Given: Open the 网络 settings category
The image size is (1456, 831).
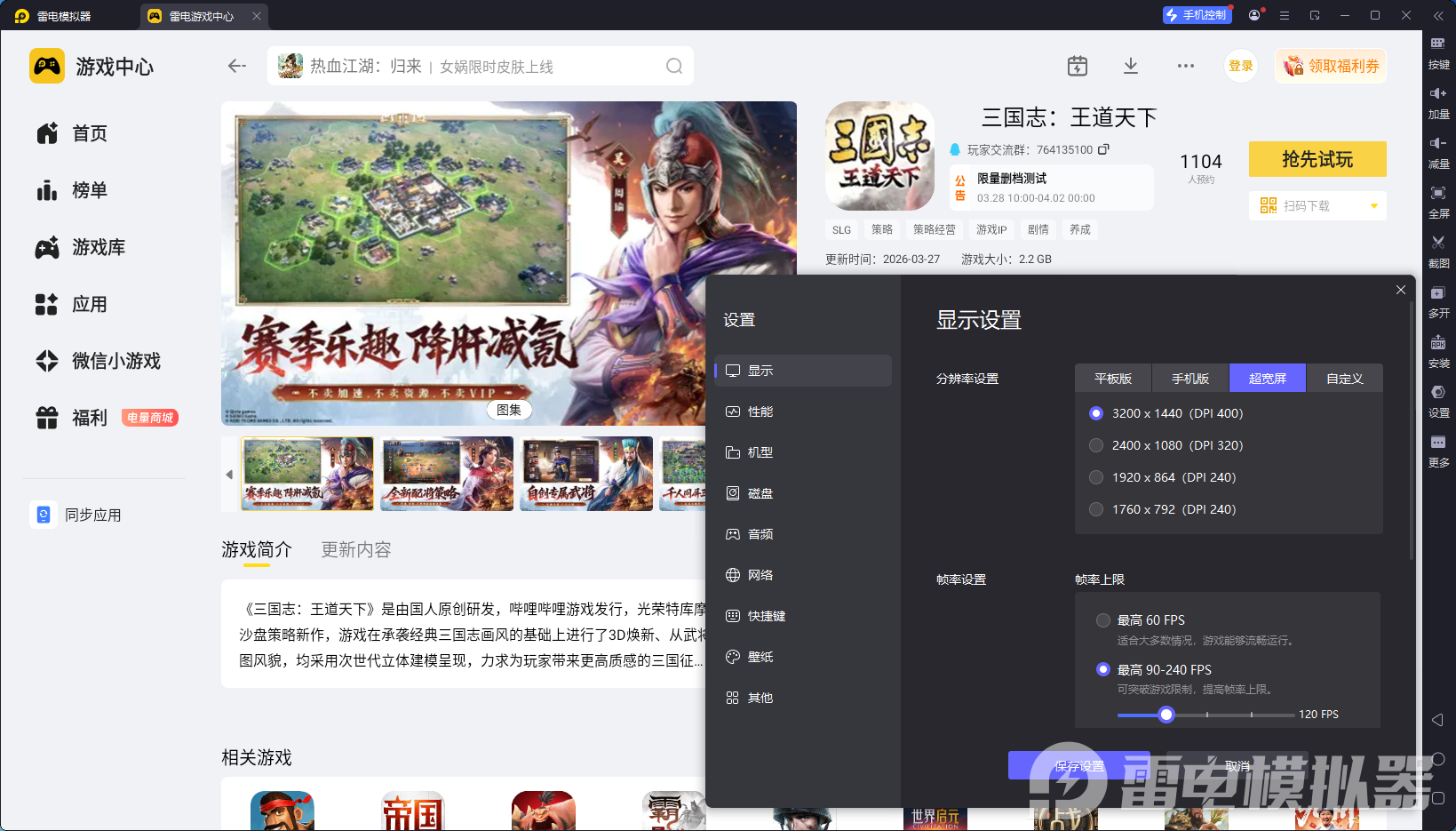Looking at the screenshot, I should [803, 575].
